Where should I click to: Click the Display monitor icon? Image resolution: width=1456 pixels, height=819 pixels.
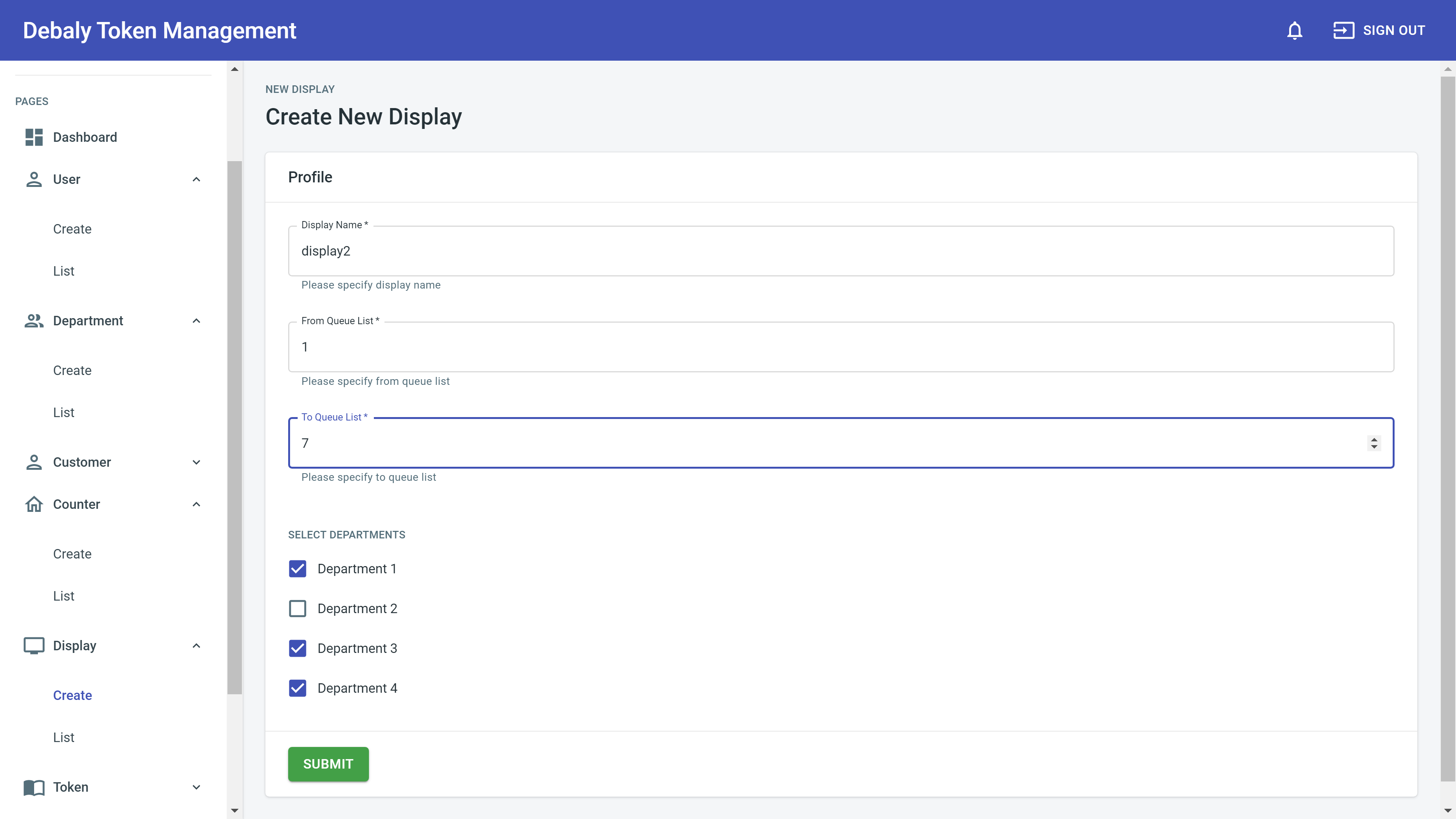pos(34,645)
